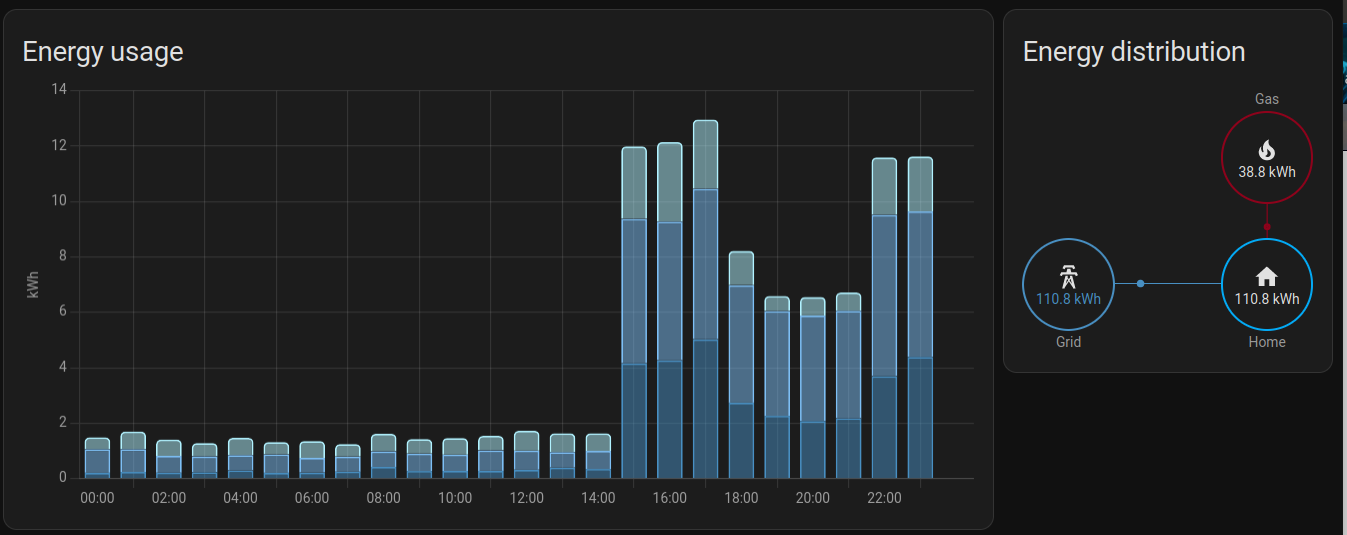The height and width of the screenshot is (535, 1347).
Task: Click the Energy usage card title
Action: [103, 52]
